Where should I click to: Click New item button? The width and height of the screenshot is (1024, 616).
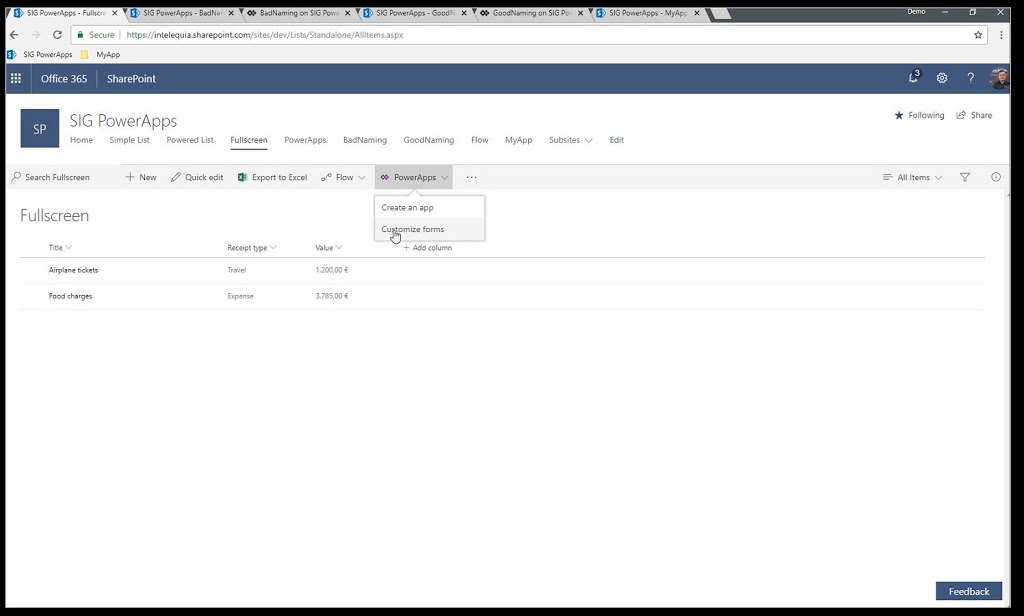pos(141,177)
